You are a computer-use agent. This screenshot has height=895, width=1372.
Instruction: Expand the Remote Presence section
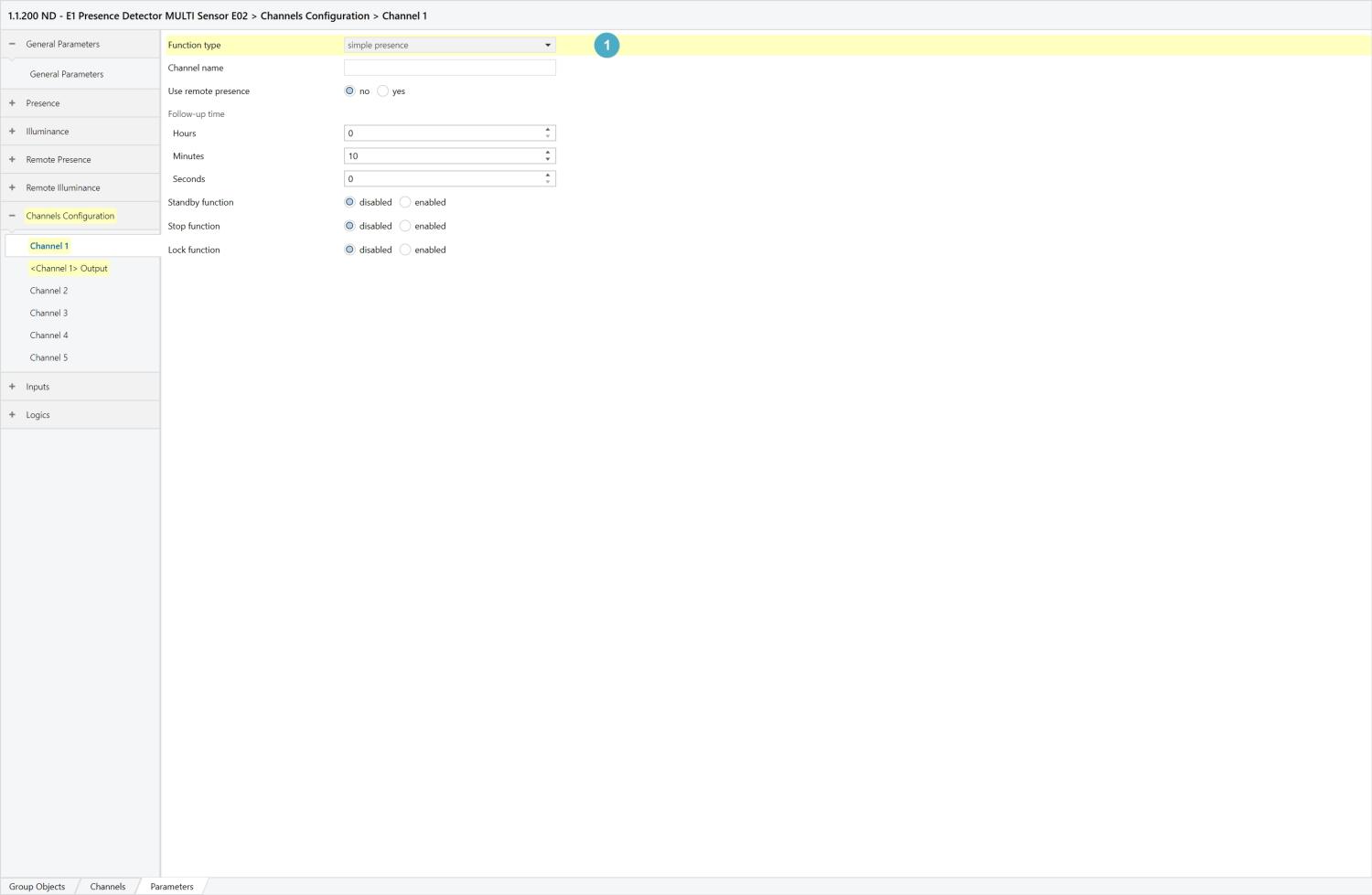point(12,160)
